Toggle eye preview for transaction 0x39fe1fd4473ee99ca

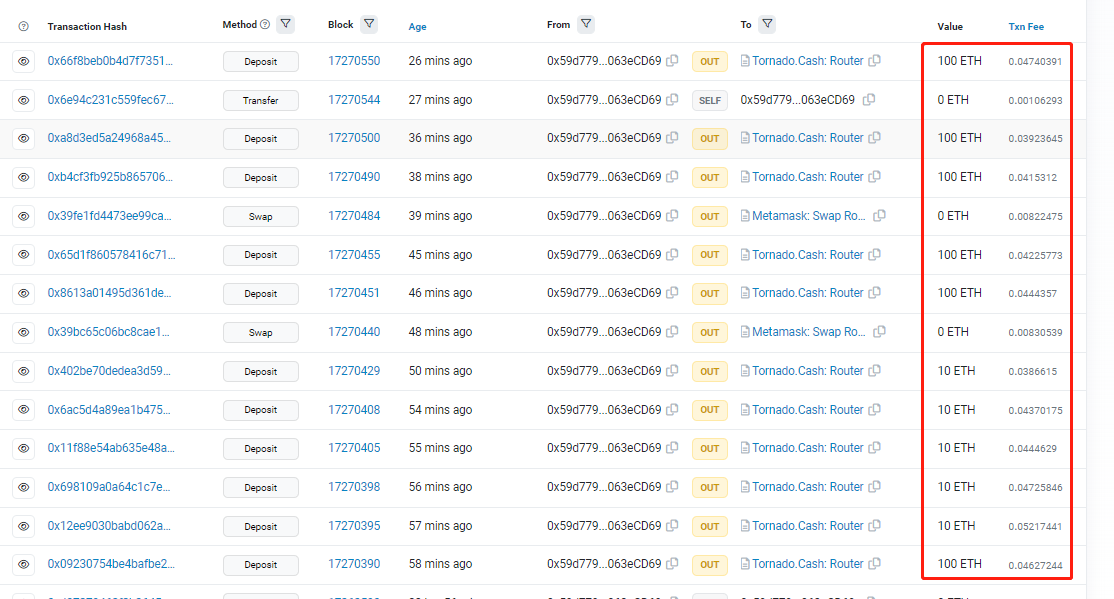[24, 216]
